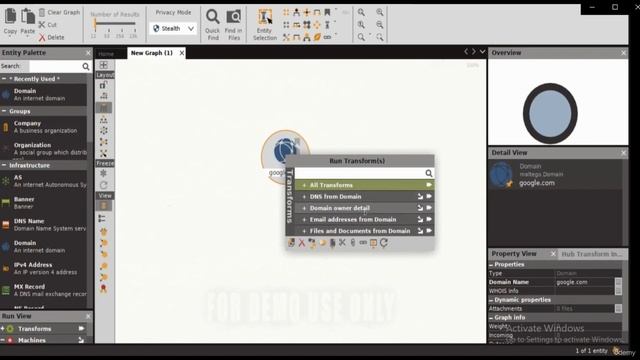The height and width of the screenshot is (360, 640).
Task: Click the Entity Palette search magnifier icon
Action: (86, 66)
